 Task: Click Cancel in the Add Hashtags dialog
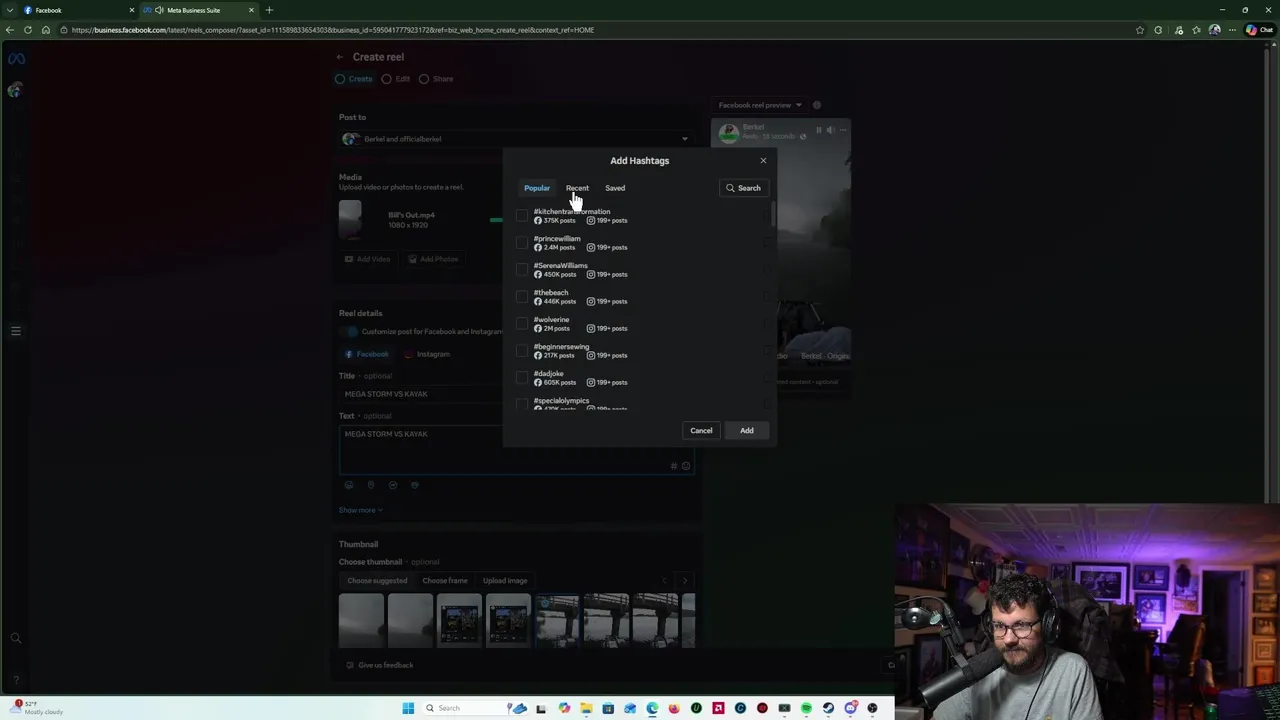click(x=701, y=430)
